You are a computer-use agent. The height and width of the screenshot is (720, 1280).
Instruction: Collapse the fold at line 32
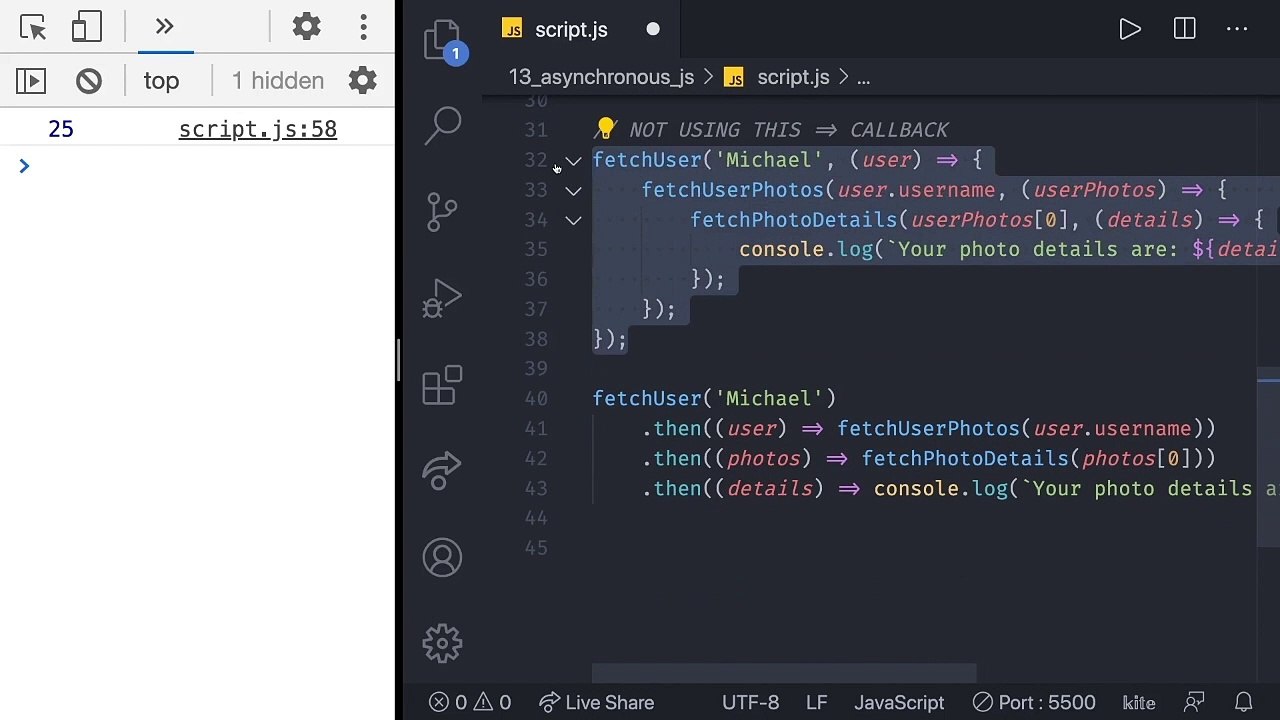click(x=573, y=160)
